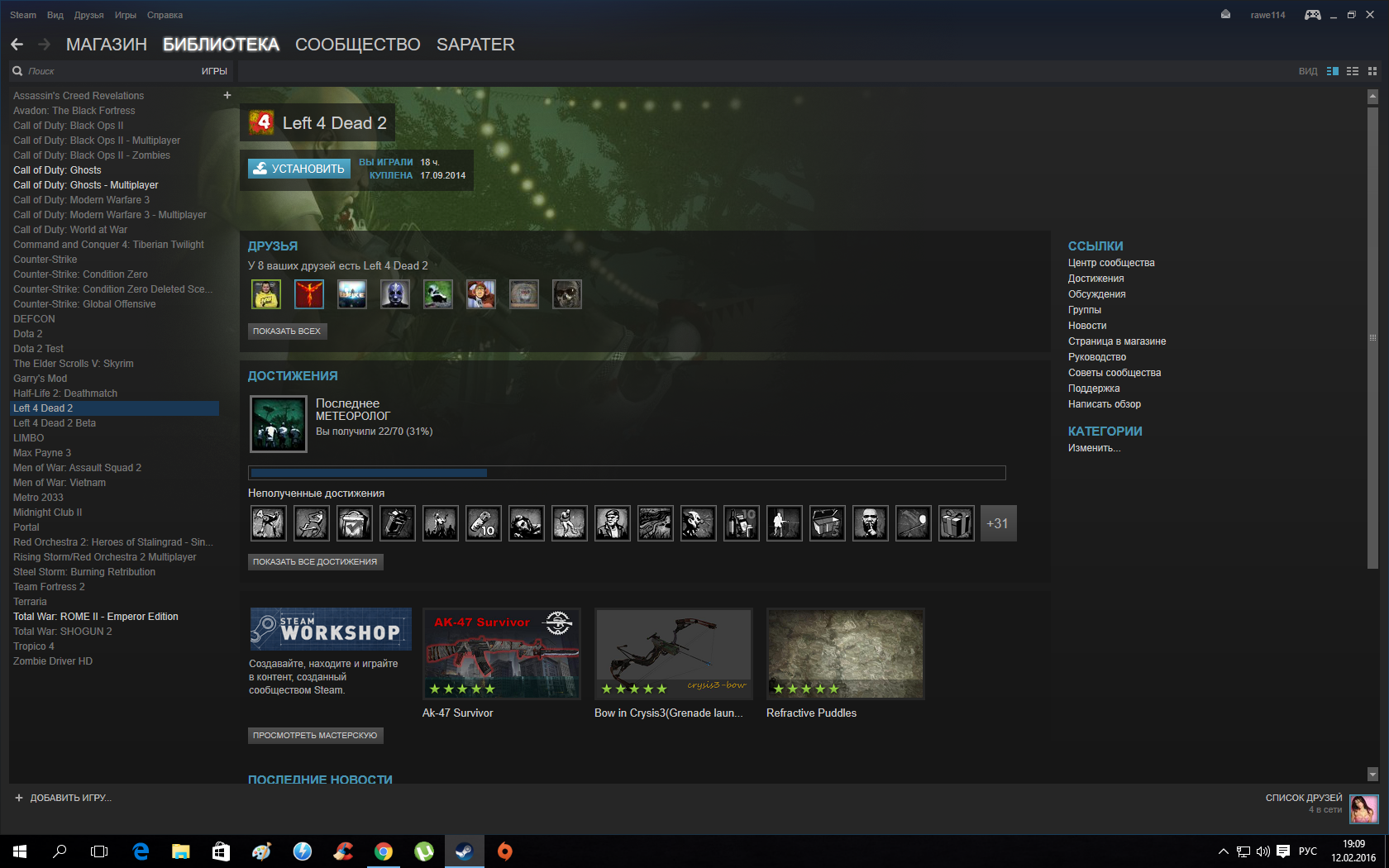Open СПИСОК ДРУЗЕЙ friends list
The height and width of the screenshot is (868, 1389).
click(1304, 798)
